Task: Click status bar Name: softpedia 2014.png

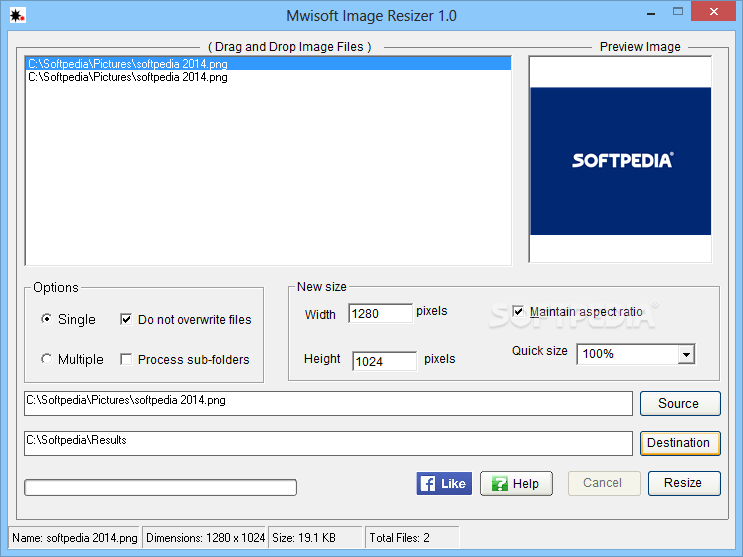Action: 74,538
